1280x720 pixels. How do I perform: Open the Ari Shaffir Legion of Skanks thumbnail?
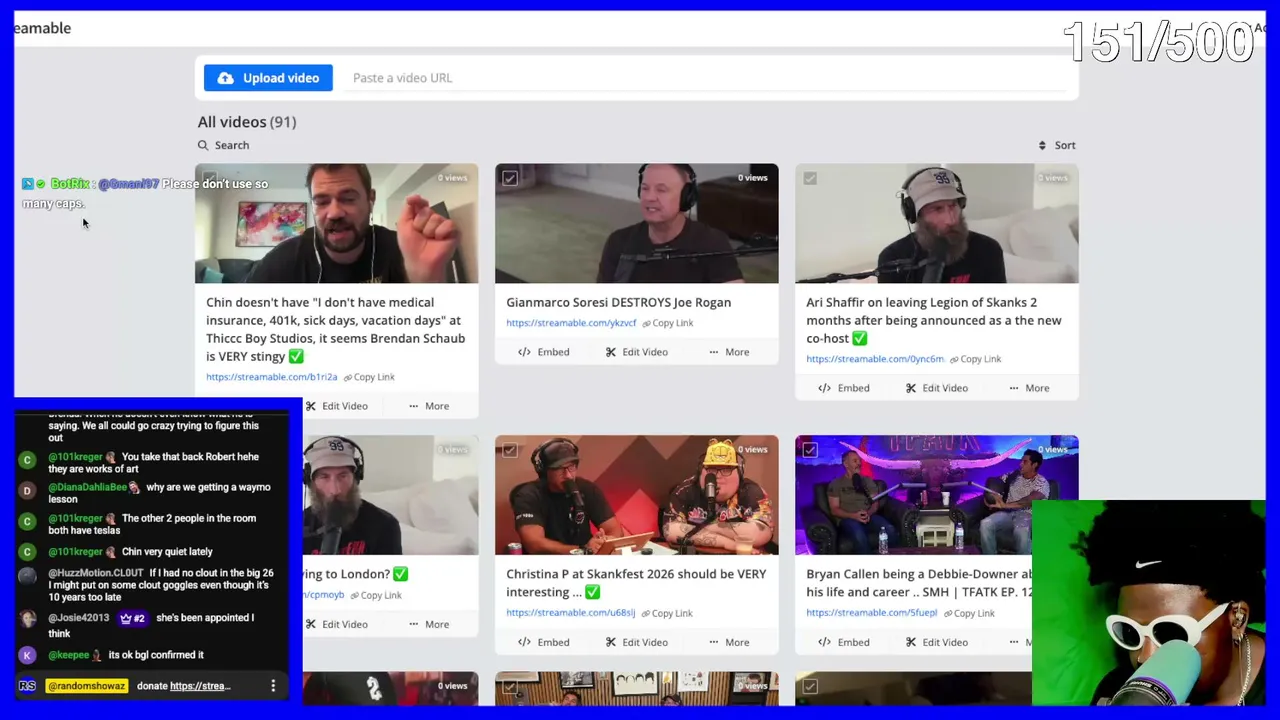936,224
